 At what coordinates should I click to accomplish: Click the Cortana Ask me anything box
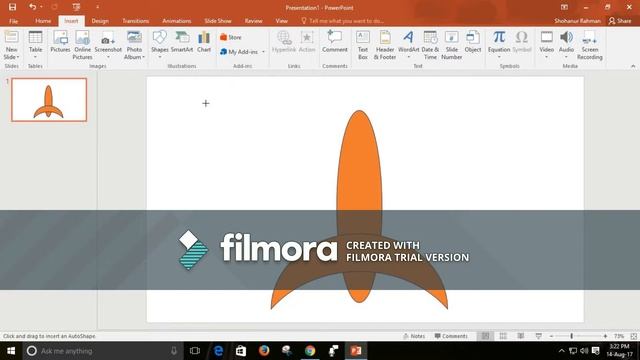point(102,351)
